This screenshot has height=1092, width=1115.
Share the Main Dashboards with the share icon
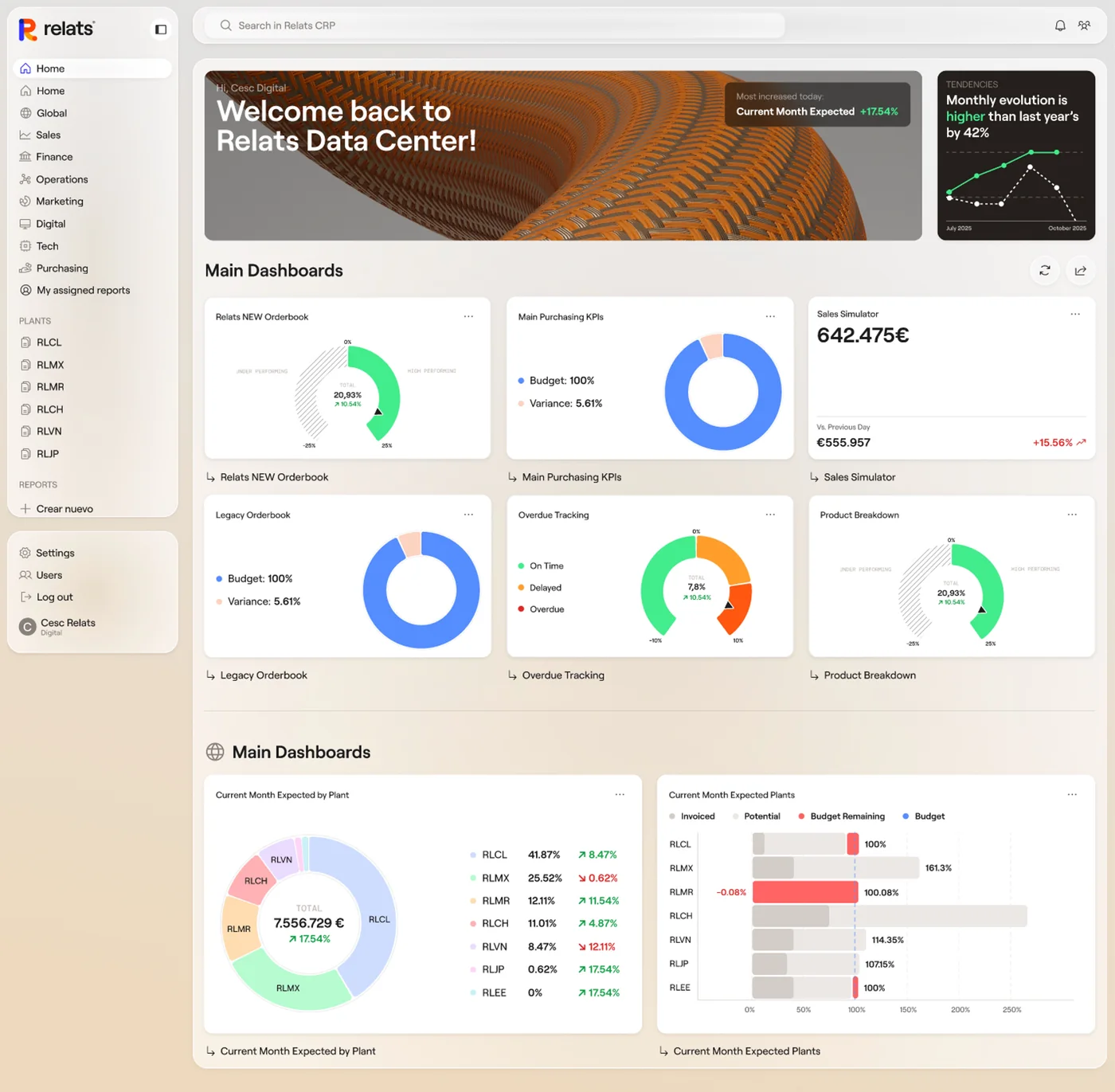[1081, 271]
